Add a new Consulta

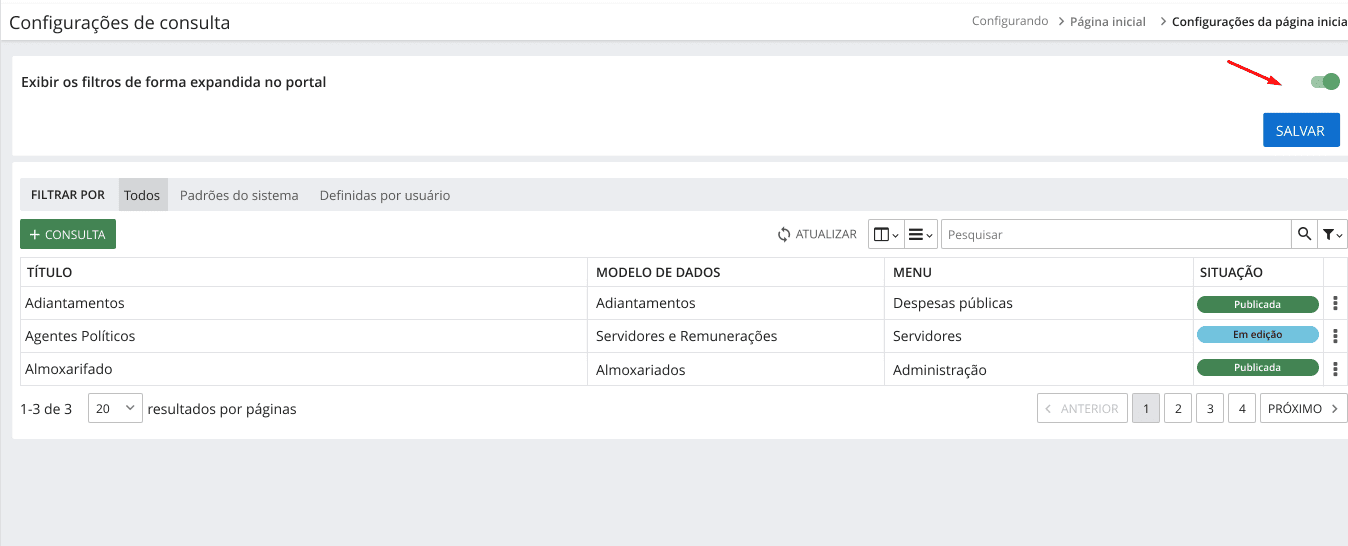pyautogui.click(x=68, y=234)
